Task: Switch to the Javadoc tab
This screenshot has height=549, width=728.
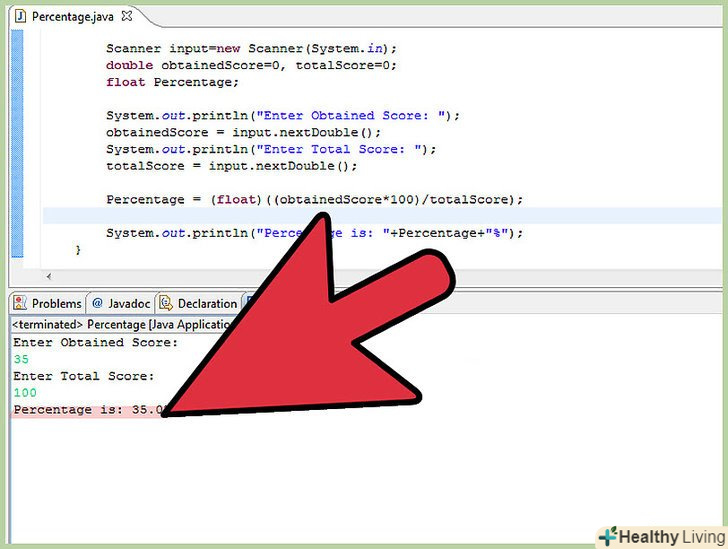Action: tap(121, 303)
